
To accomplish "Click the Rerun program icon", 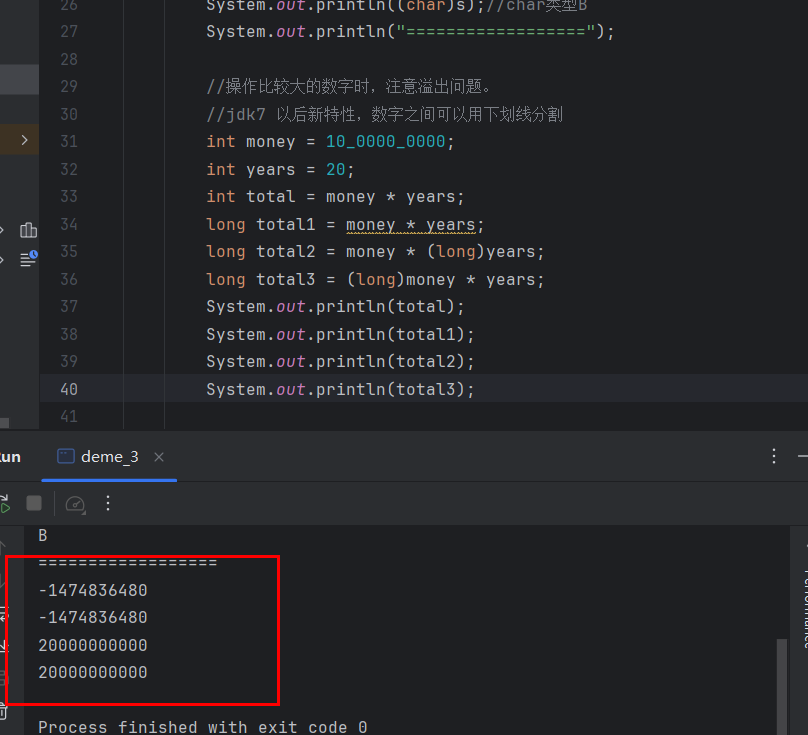I will (3, 503).
